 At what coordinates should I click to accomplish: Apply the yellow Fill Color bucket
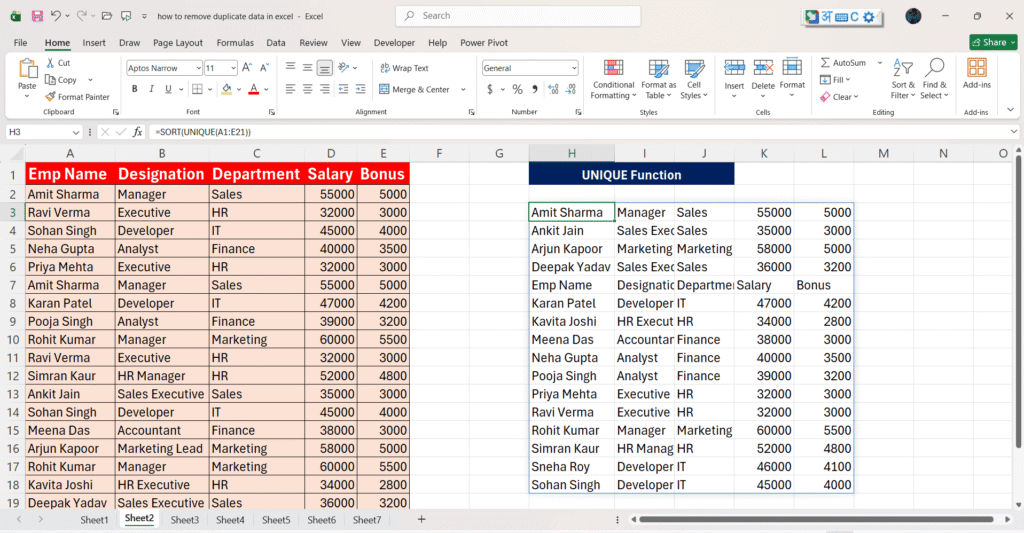point(227,89)
